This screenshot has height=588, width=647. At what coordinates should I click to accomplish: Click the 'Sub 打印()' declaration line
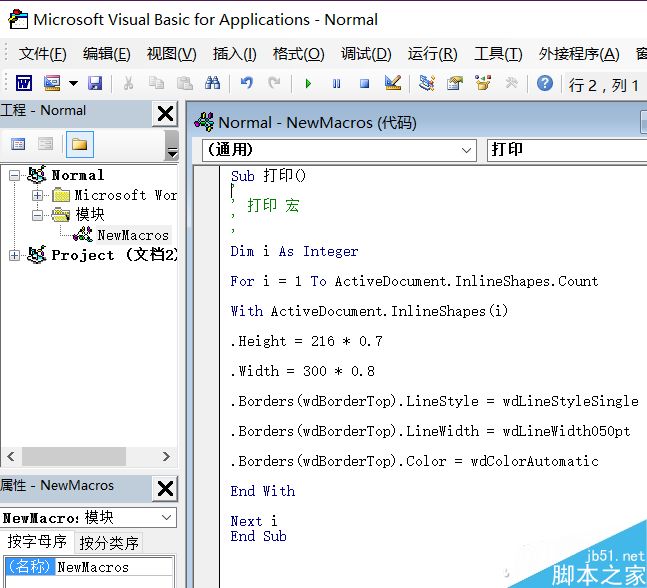pos(268,176)
